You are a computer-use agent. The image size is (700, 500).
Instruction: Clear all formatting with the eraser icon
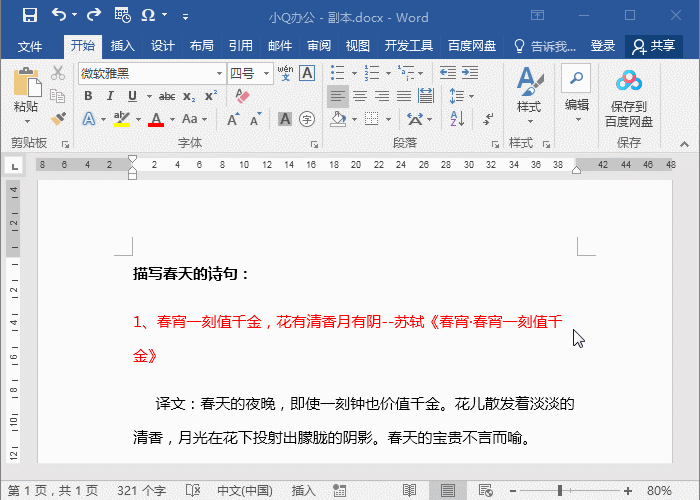pyautogui.click(x=242, y=96)
